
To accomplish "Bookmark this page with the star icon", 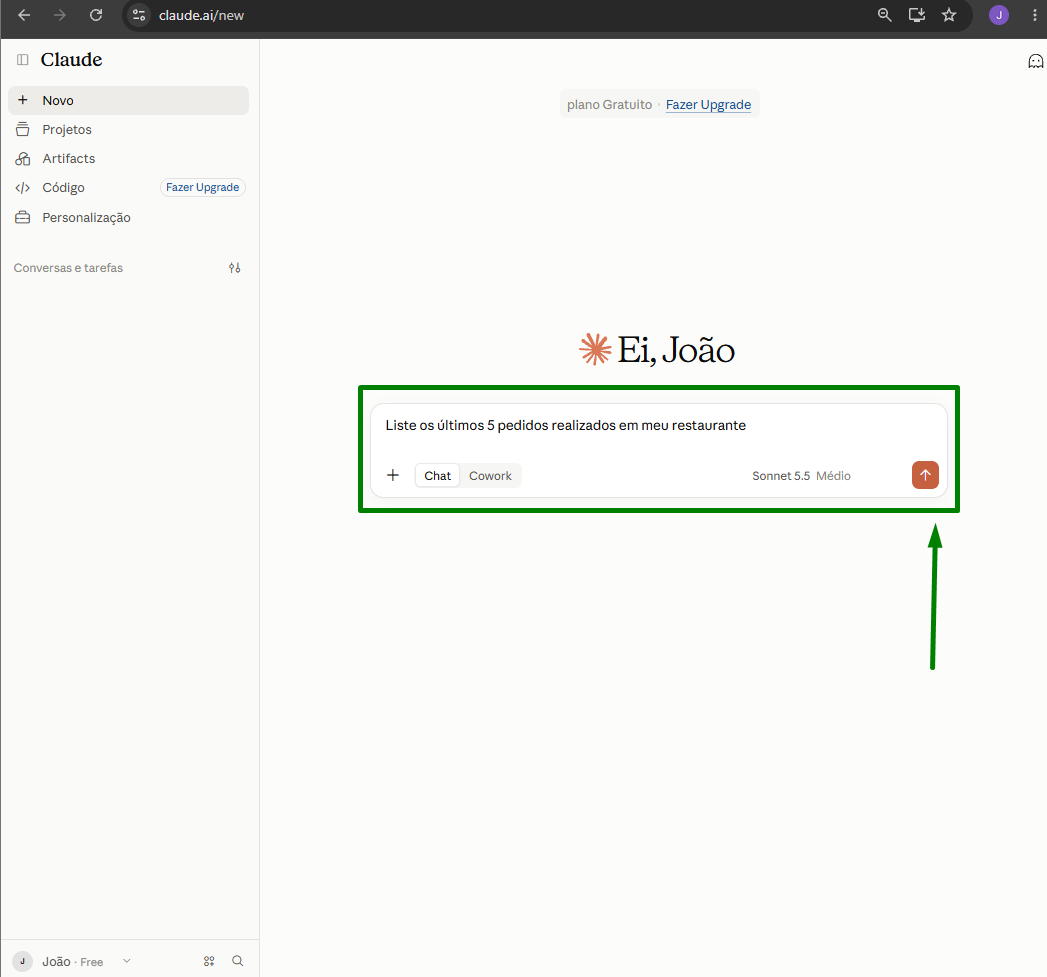I will coord(949,15).
